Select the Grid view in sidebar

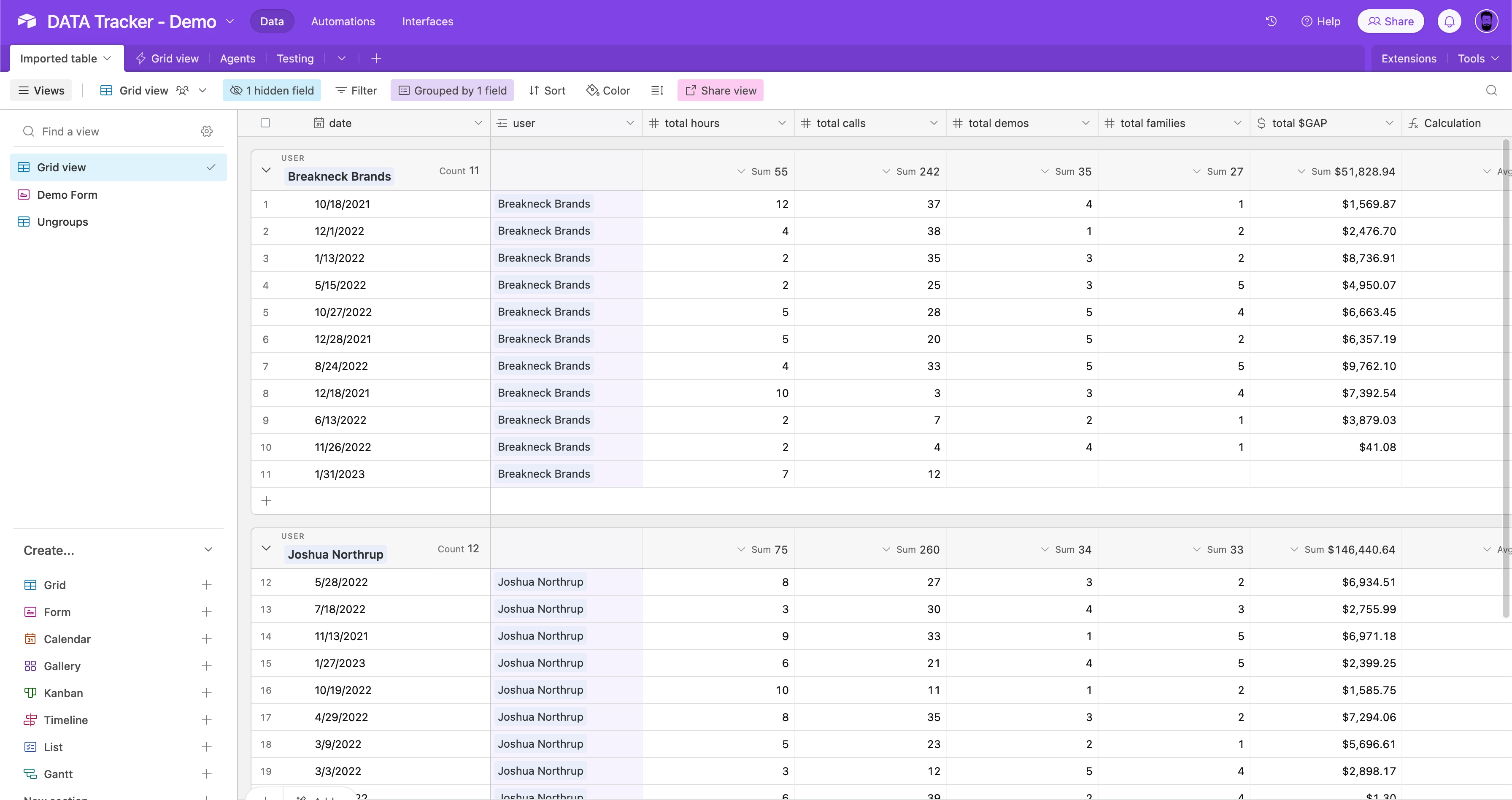point(119,167)
